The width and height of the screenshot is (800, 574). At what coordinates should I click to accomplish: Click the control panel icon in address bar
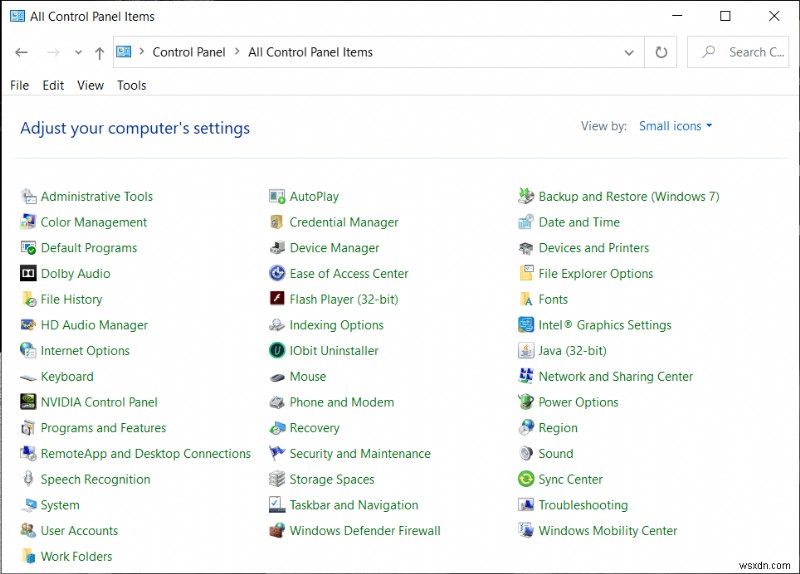[x=123, y=52]
